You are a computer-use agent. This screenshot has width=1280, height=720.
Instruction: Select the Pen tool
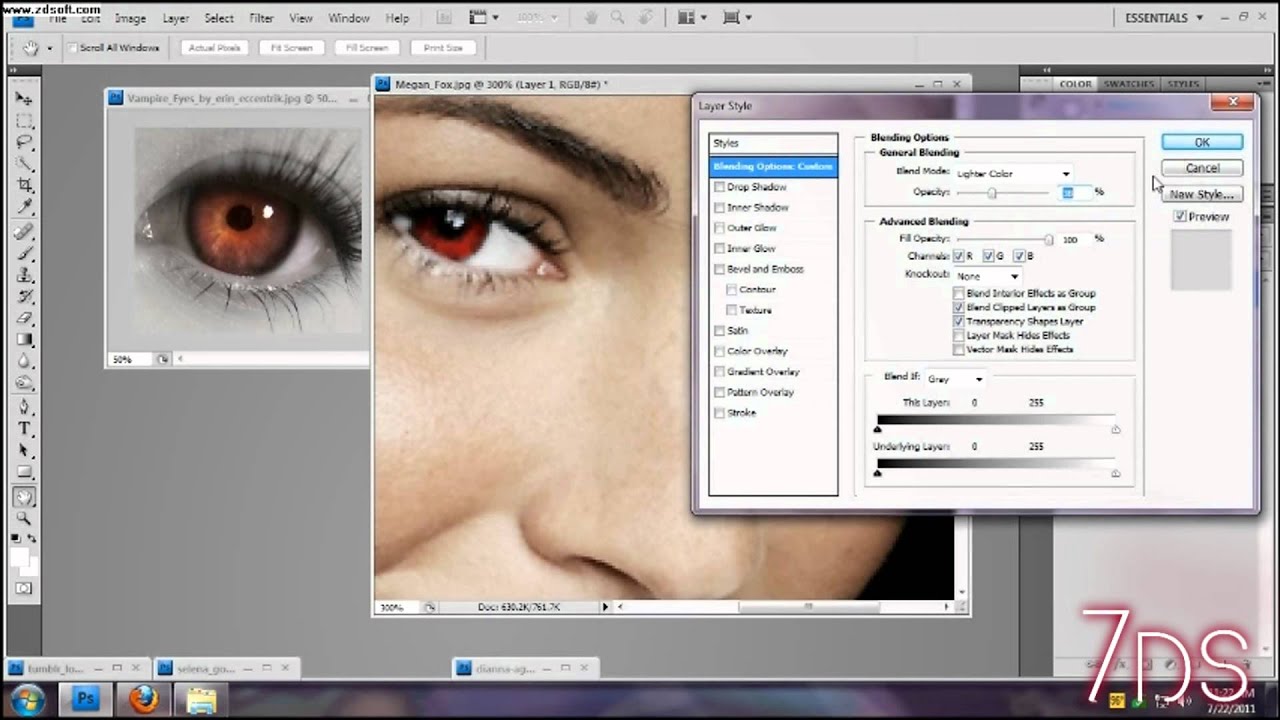pos(24,408)
